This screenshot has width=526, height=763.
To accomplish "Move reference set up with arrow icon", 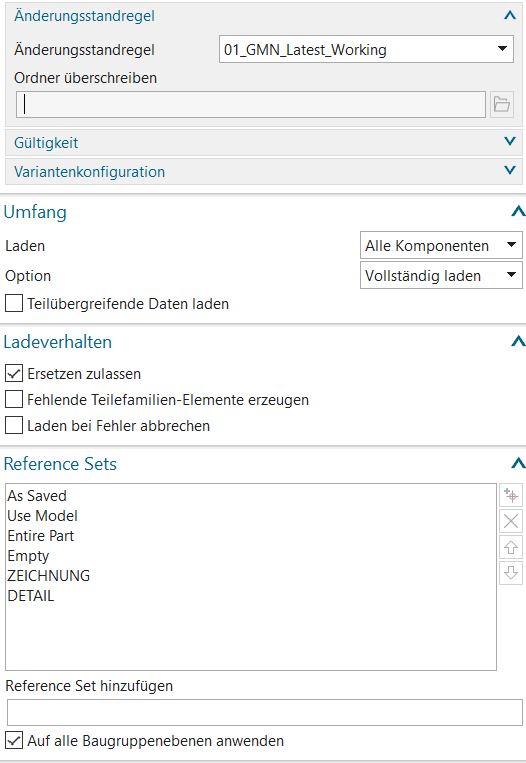I will [511, 547].
